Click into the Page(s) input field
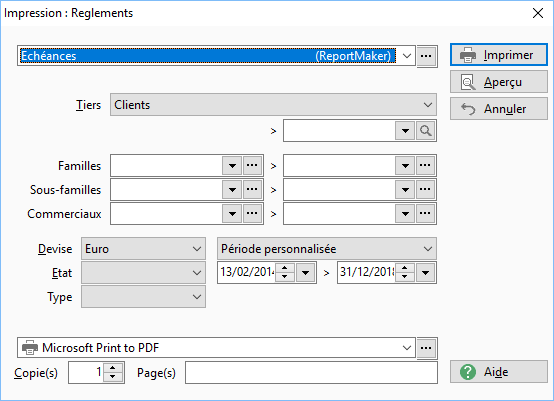This screenshot has width=554, height=401. (x=311, y=372)
